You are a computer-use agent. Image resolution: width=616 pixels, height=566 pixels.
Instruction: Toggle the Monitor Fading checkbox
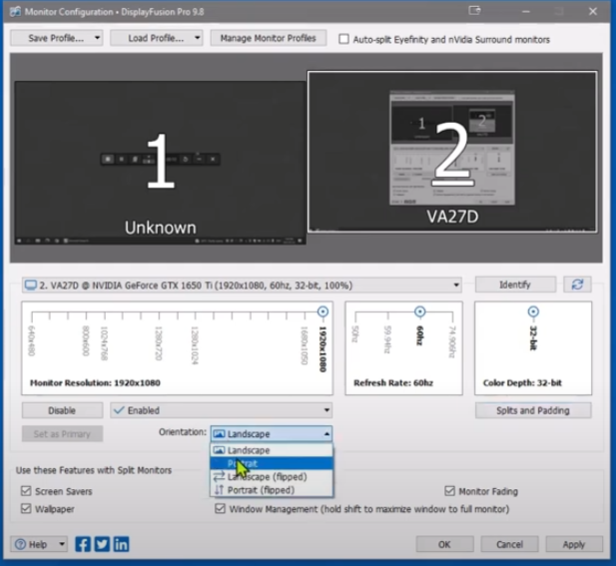coord(450,491)
